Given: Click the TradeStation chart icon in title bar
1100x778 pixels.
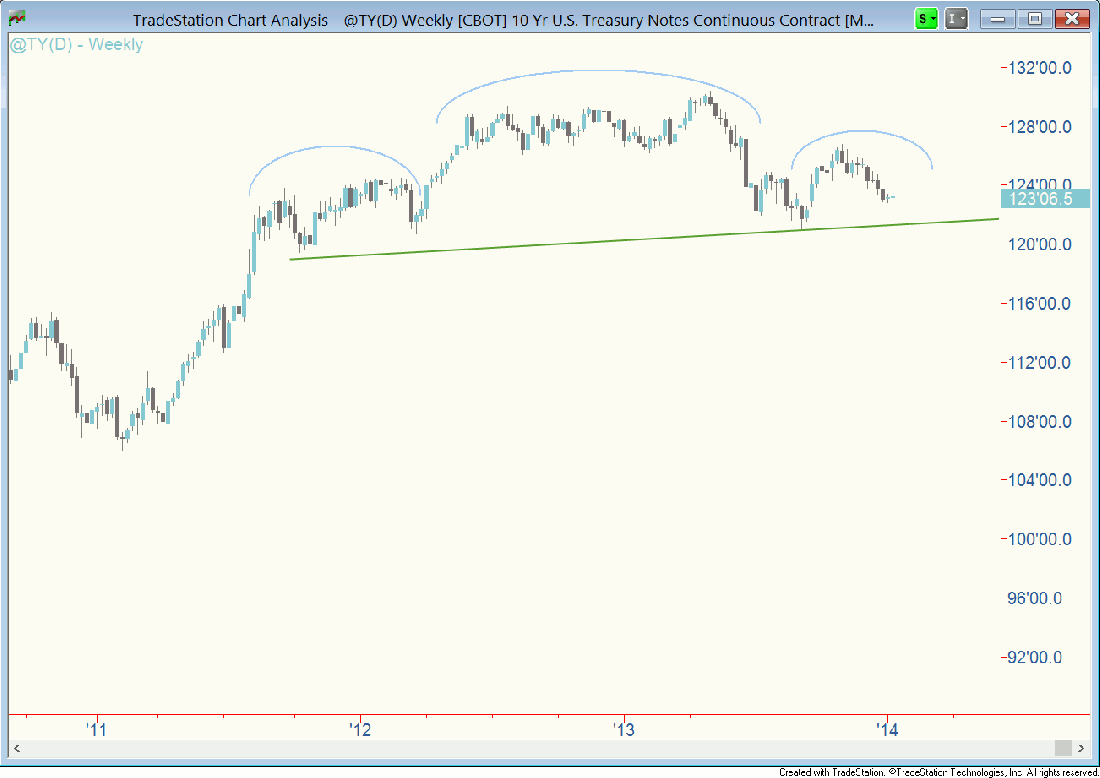Looking at the screenshot, I should point(17,18).
